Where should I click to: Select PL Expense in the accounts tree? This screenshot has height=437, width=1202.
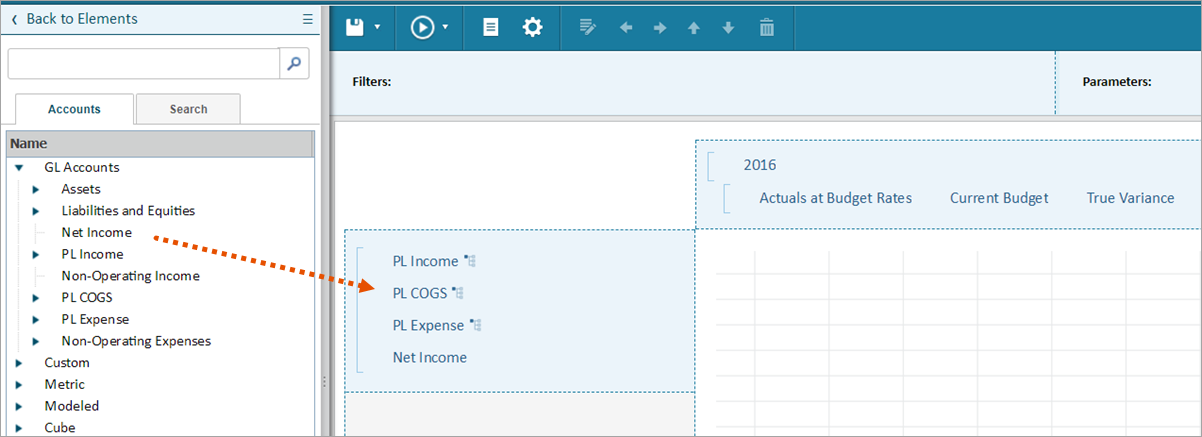coord(95,319)
